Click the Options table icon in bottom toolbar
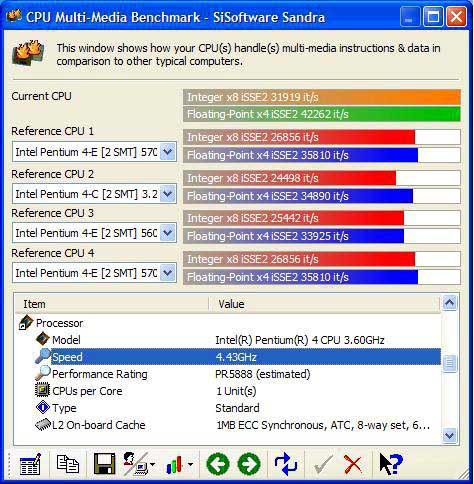The image size is (474, 484). (30, 464)
